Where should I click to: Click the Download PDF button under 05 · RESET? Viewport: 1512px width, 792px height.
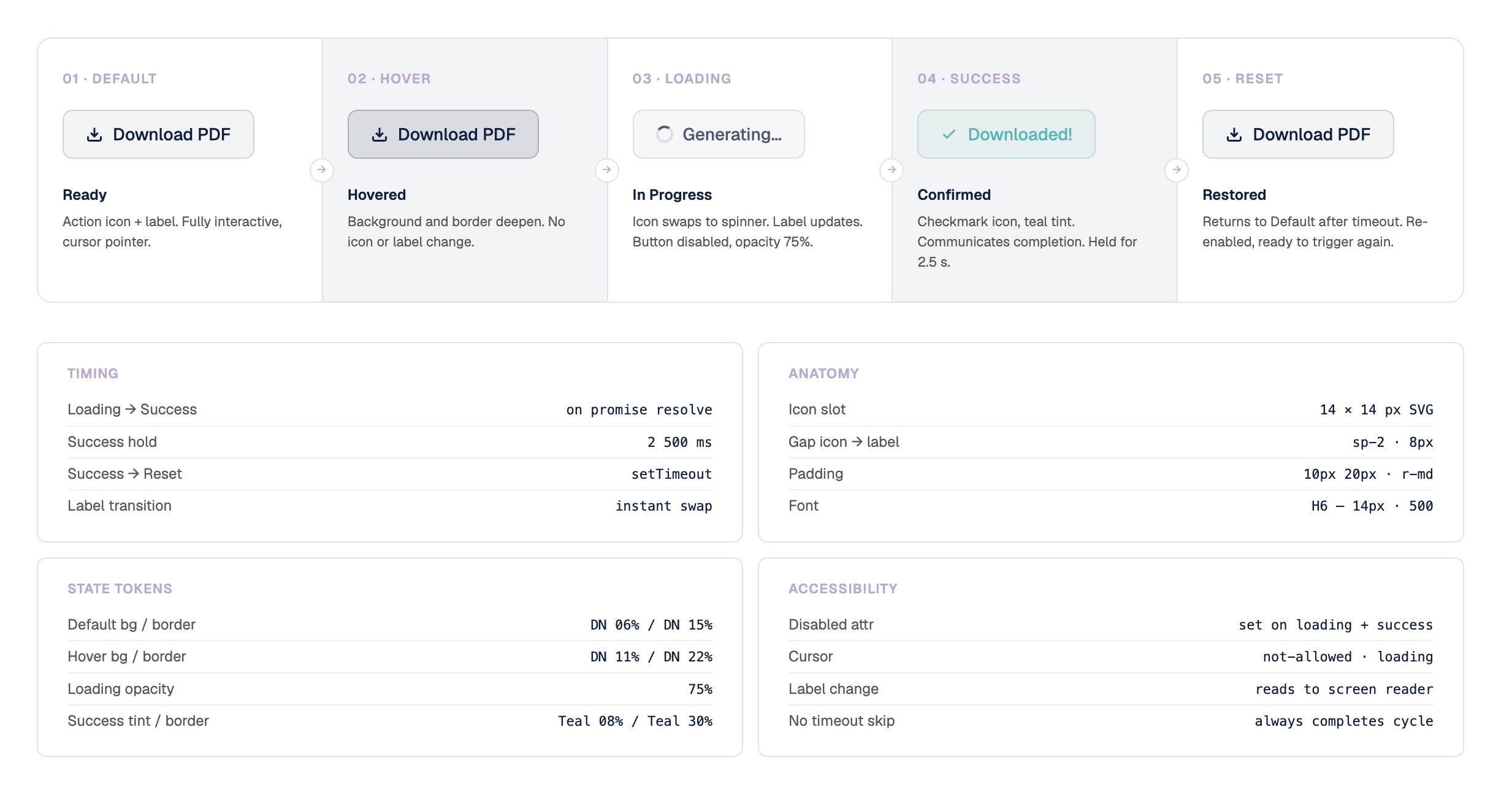[1298, 134]
